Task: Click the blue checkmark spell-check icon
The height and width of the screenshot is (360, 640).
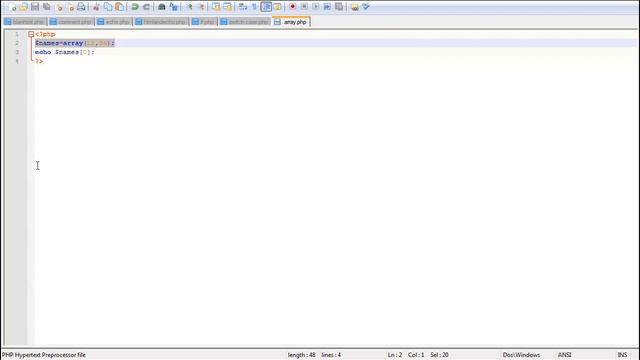Action: pos(366,7)
